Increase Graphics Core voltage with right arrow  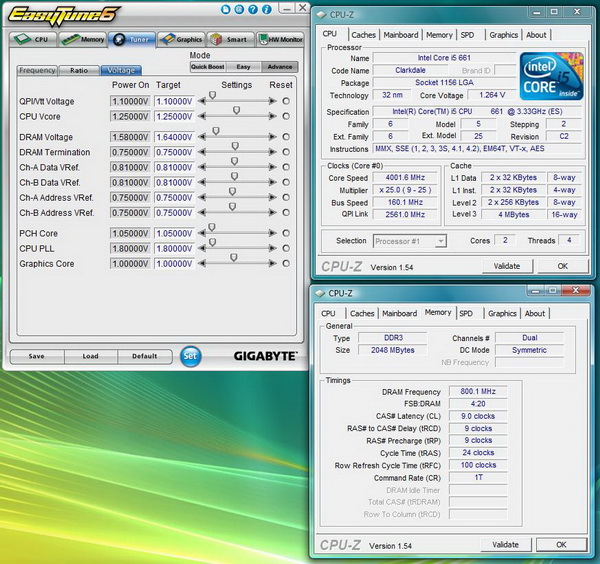pos(272,263)
